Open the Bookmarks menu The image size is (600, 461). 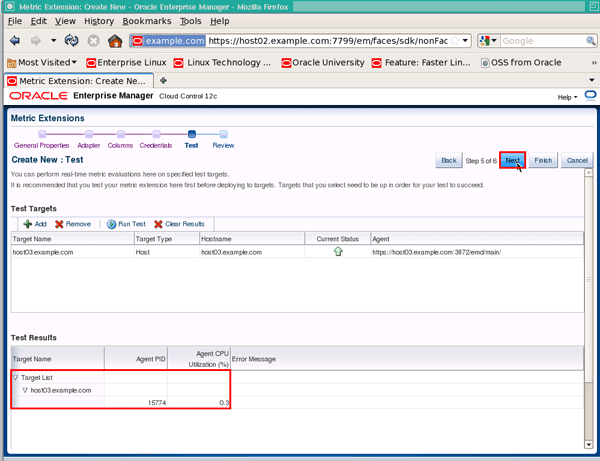pos(147,21)
